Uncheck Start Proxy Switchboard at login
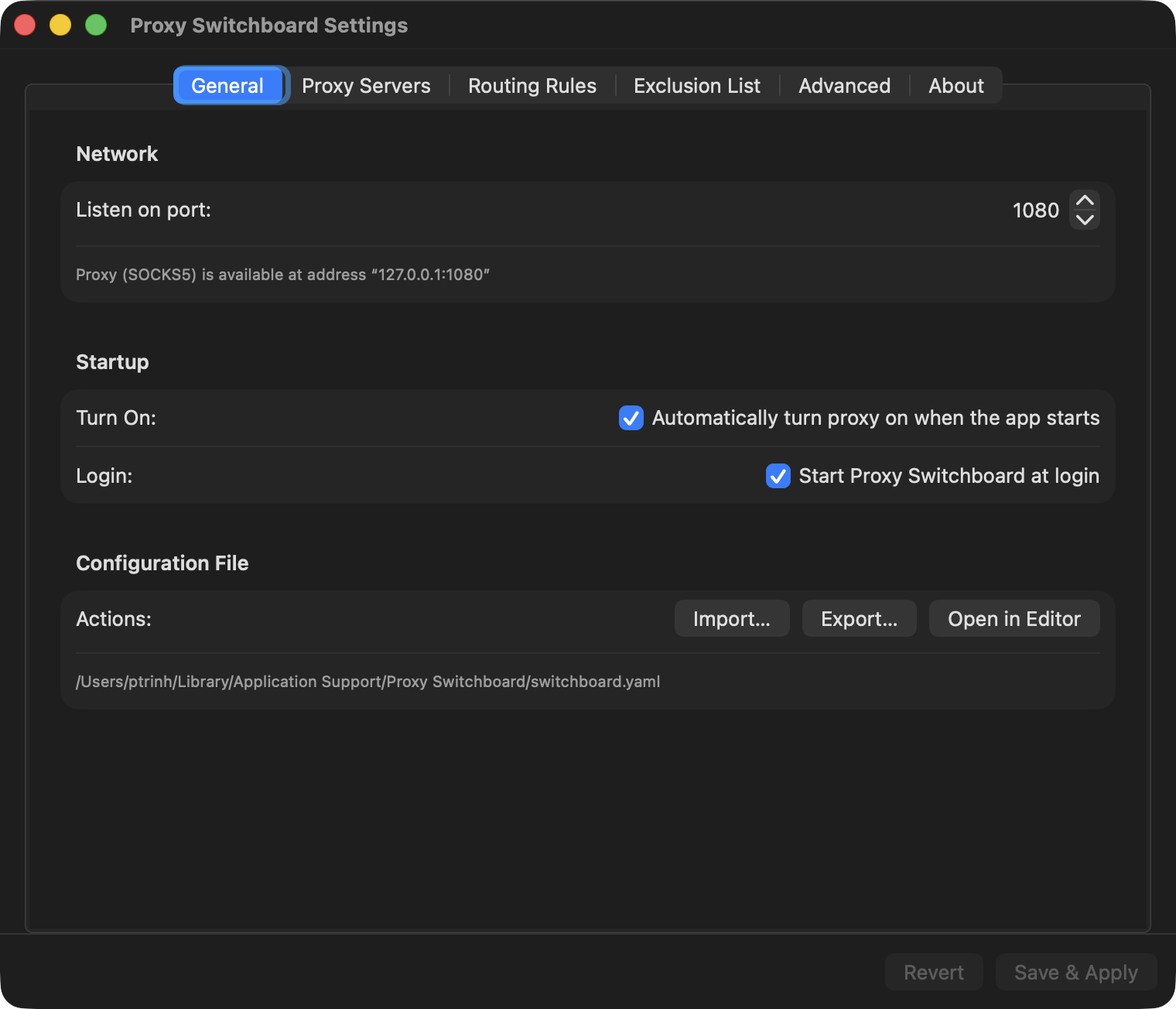Screen dimensions: 1176x1009 pos(778,476)
